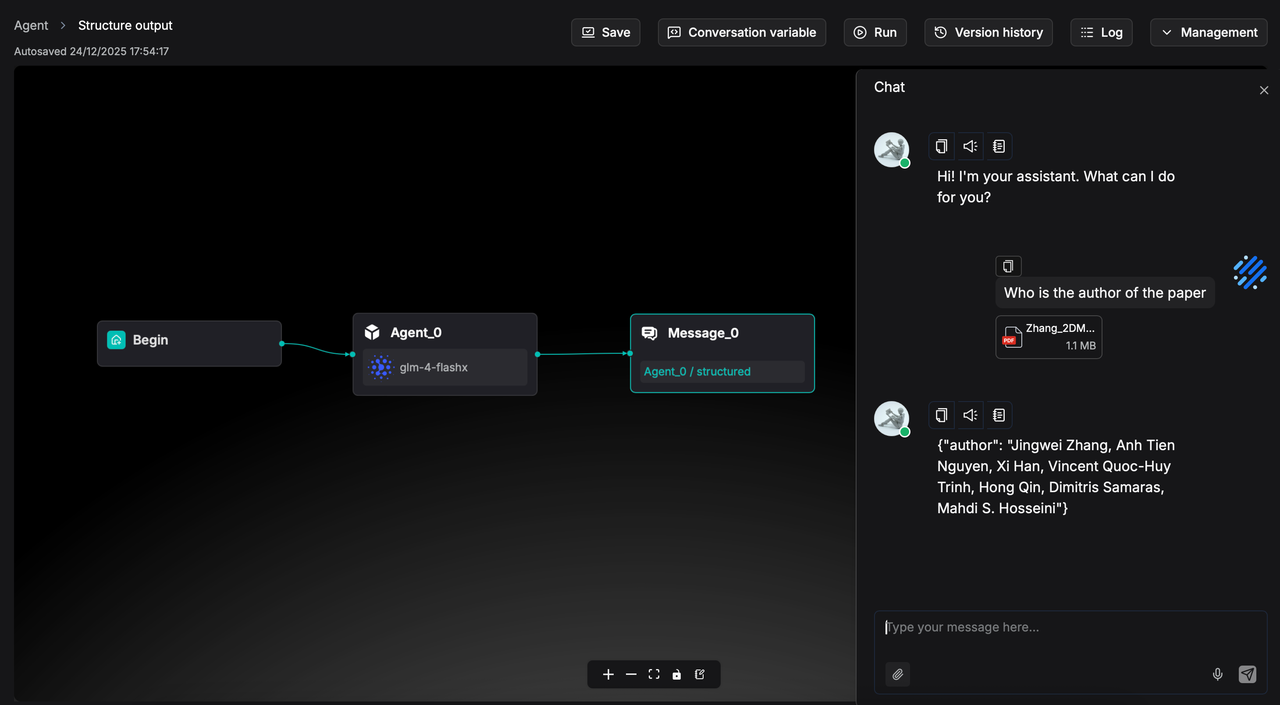Zoom out on the canvas
This screenshot has width=1280, height=705.
(x=631, y=674)
